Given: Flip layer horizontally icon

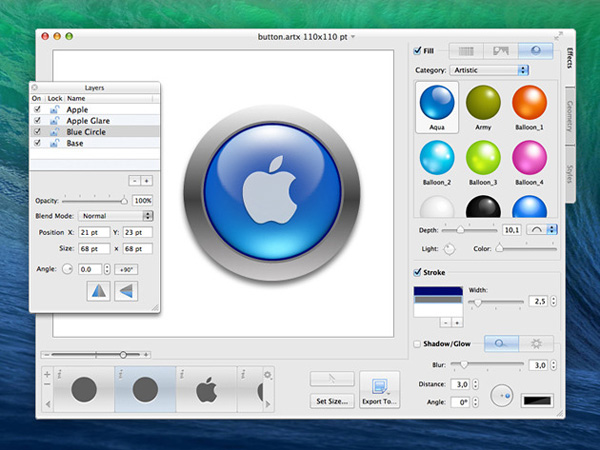Looking at the screenshot, I should pos(98,291).
